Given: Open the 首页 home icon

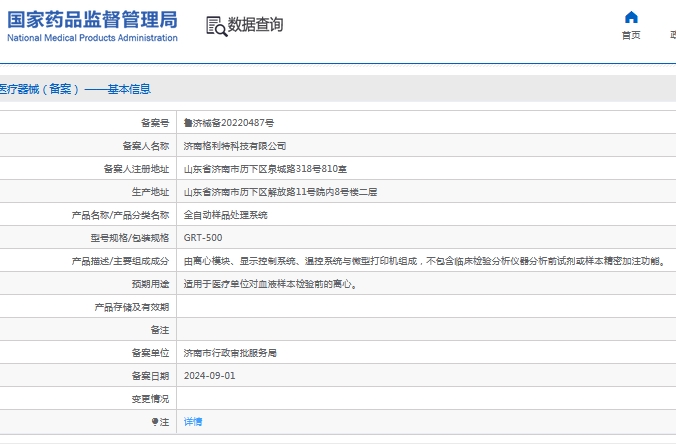Looking at the screenshot, I should 631,17.
